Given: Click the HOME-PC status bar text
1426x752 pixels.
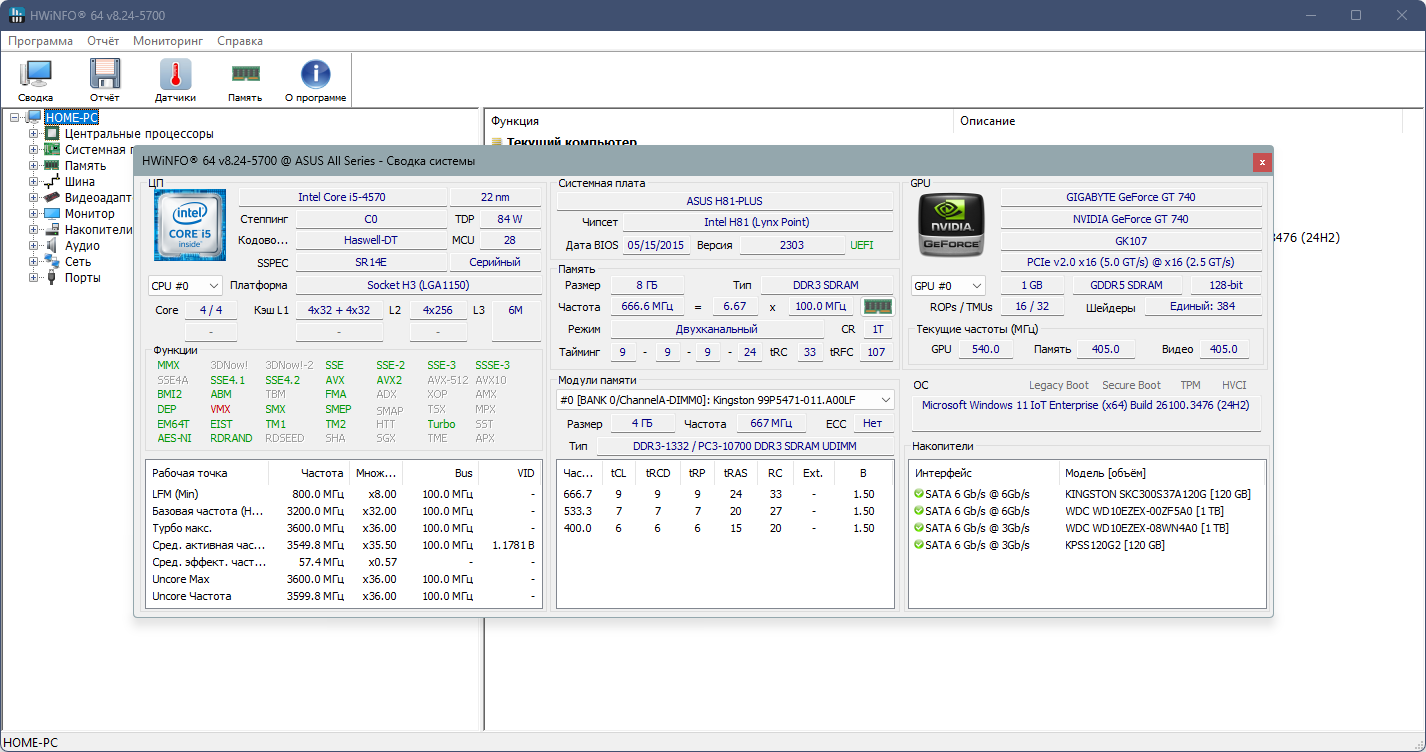Looking at the screenshot, I should tap(31, 743).
